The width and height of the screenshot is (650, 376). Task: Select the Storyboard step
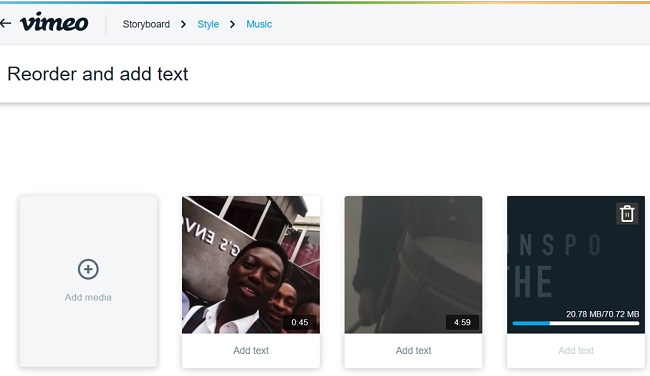click(x=146, y=24)
